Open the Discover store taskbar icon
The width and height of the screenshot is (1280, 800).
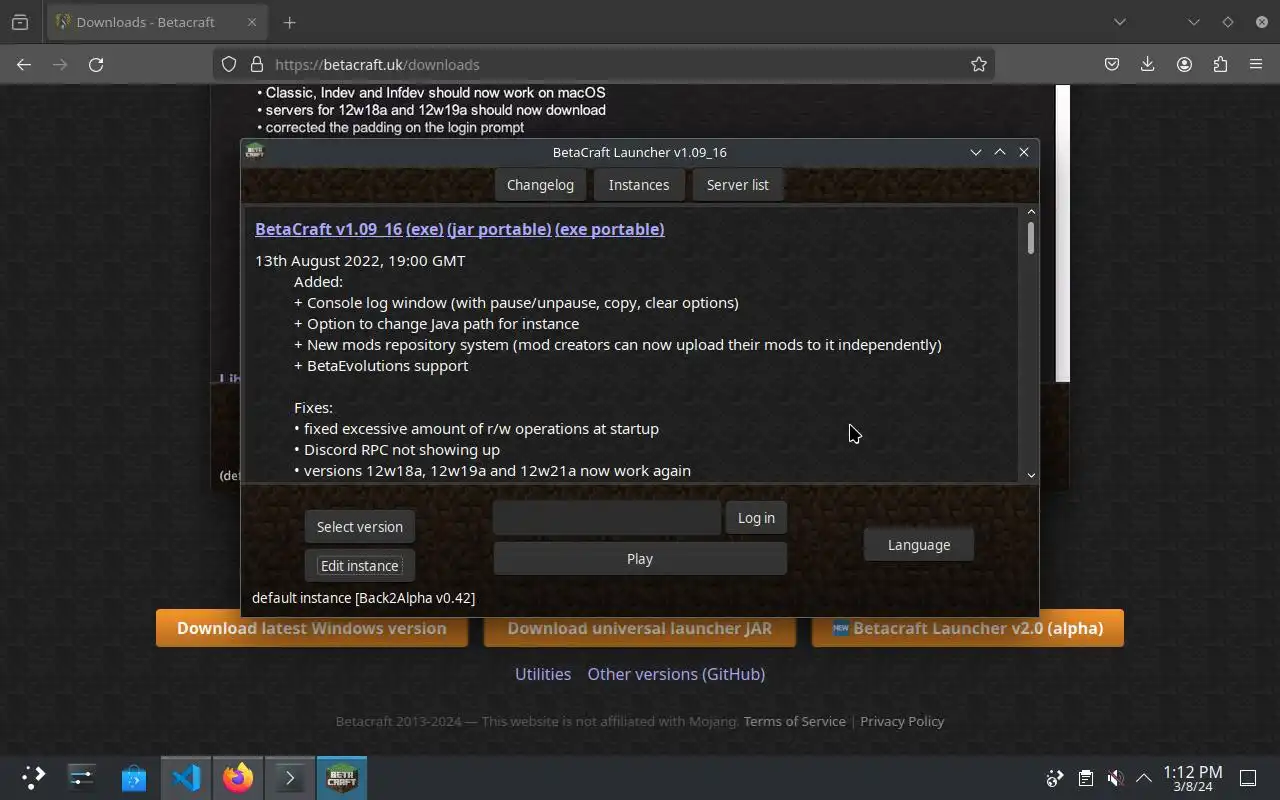click(134, 778)
